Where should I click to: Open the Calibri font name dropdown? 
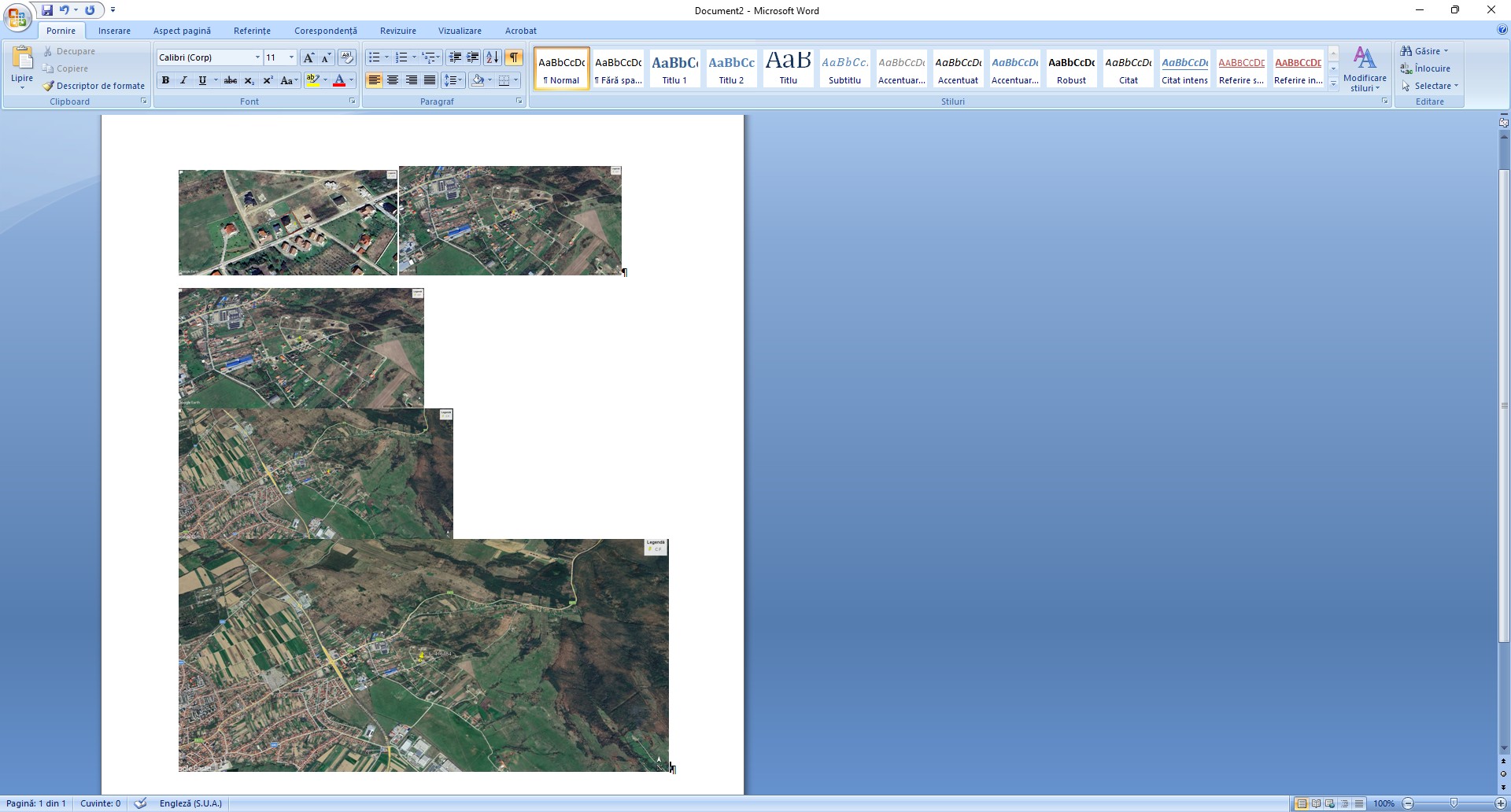tap(257, 57)
